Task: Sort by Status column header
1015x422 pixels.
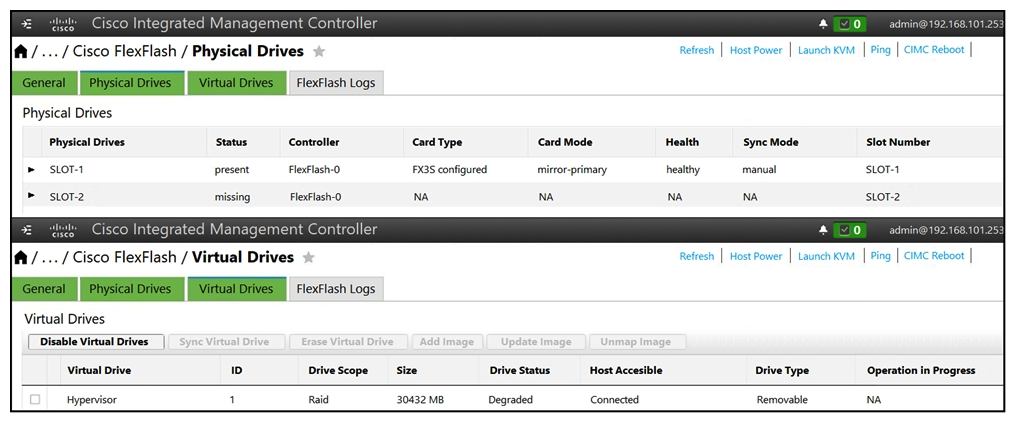Action: [x=231, y=142]
